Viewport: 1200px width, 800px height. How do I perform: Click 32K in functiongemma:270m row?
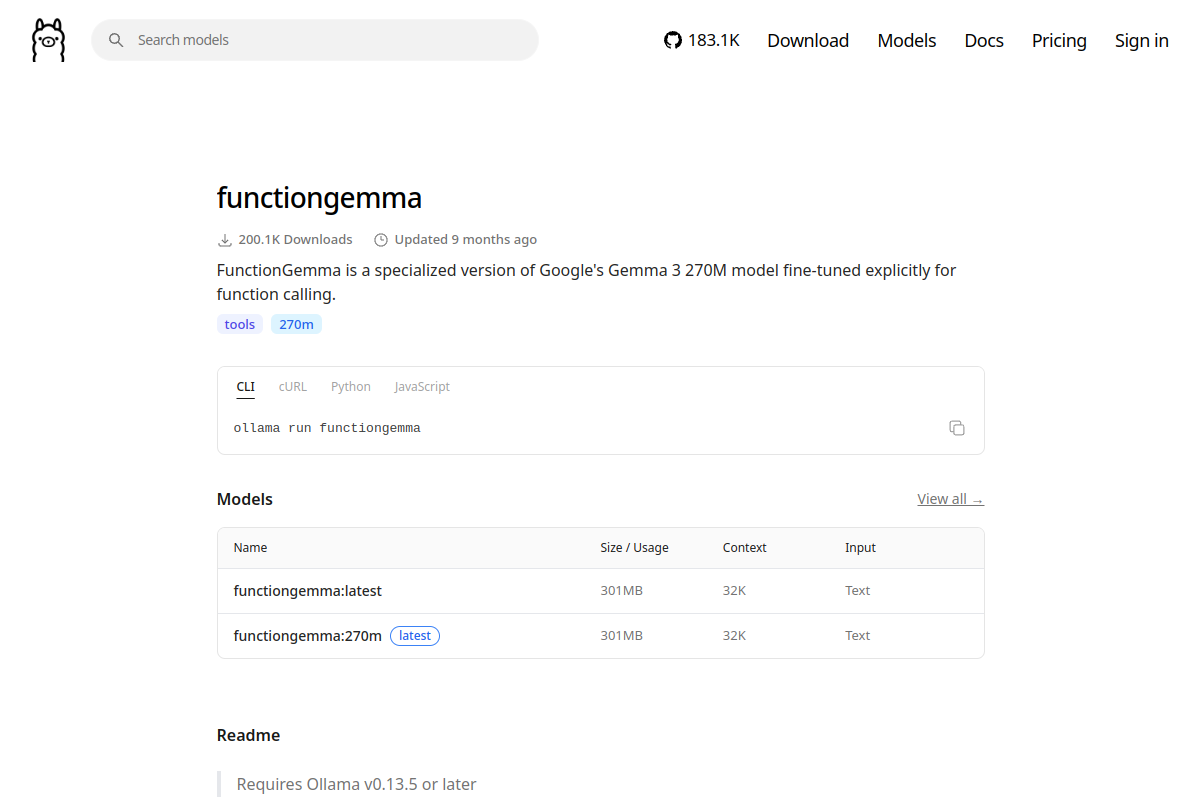point(734,636)
